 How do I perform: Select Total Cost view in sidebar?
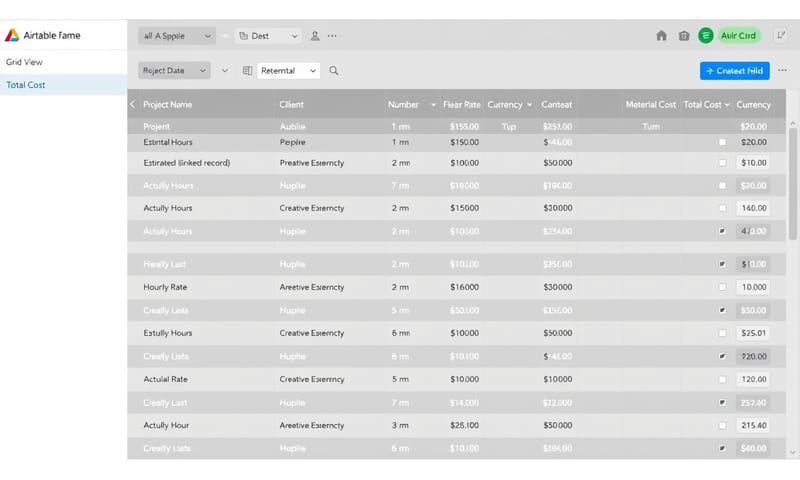pyautogui.click(x=26, y=85)
